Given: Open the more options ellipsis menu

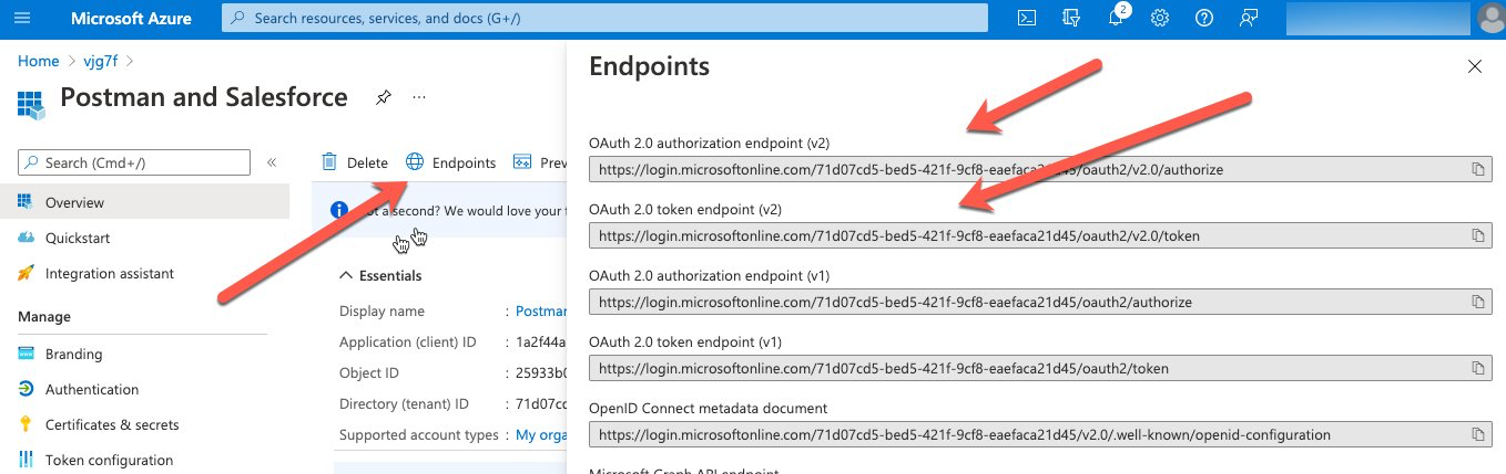Looking at the screenshot, I should pyautogui.click(x=419, y=98).
